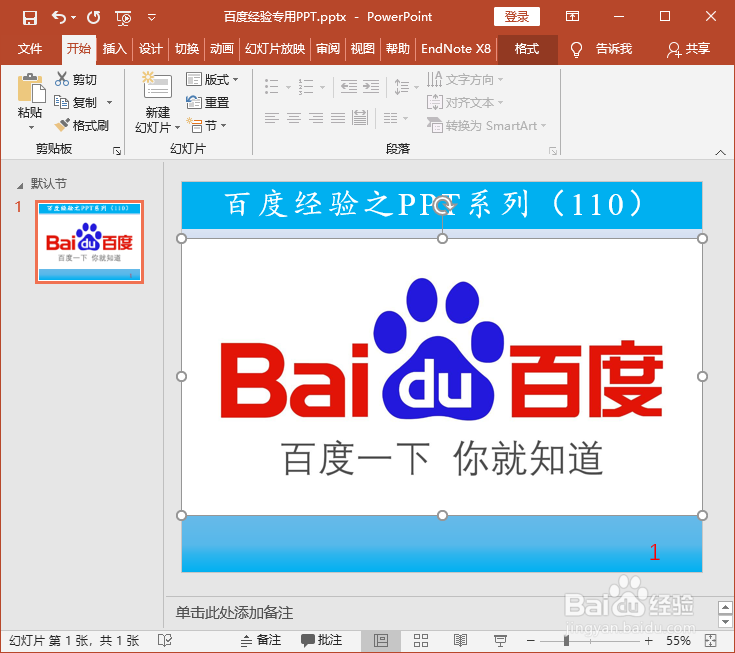This screenshot has width=735, height=653.
Task: Fit slide to current window
Action: (711, 640)
